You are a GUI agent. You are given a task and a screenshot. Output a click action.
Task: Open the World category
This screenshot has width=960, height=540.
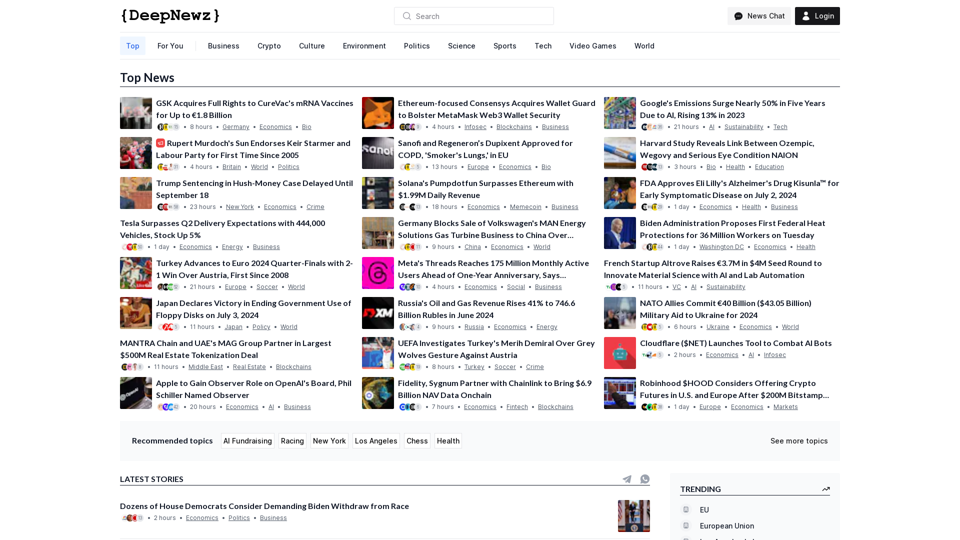(644, 46)
